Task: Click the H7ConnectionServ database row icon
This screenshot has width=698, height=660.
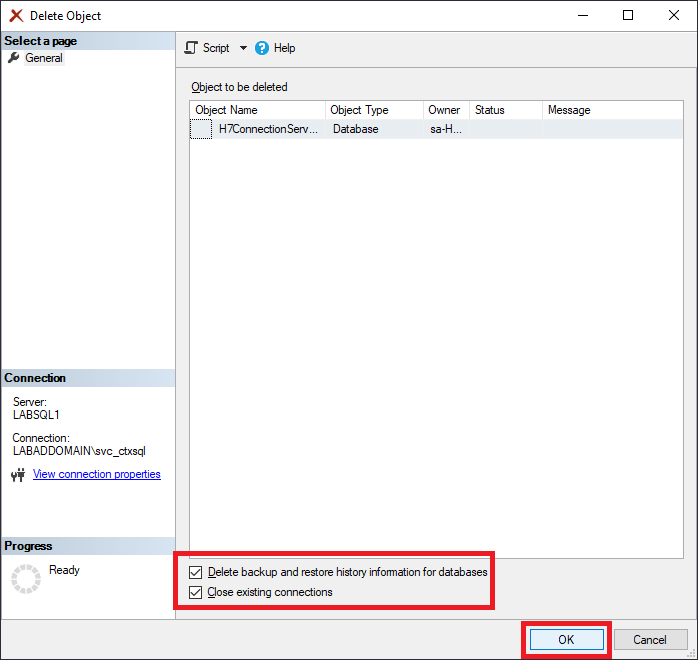Action: [x=201, y=129]
